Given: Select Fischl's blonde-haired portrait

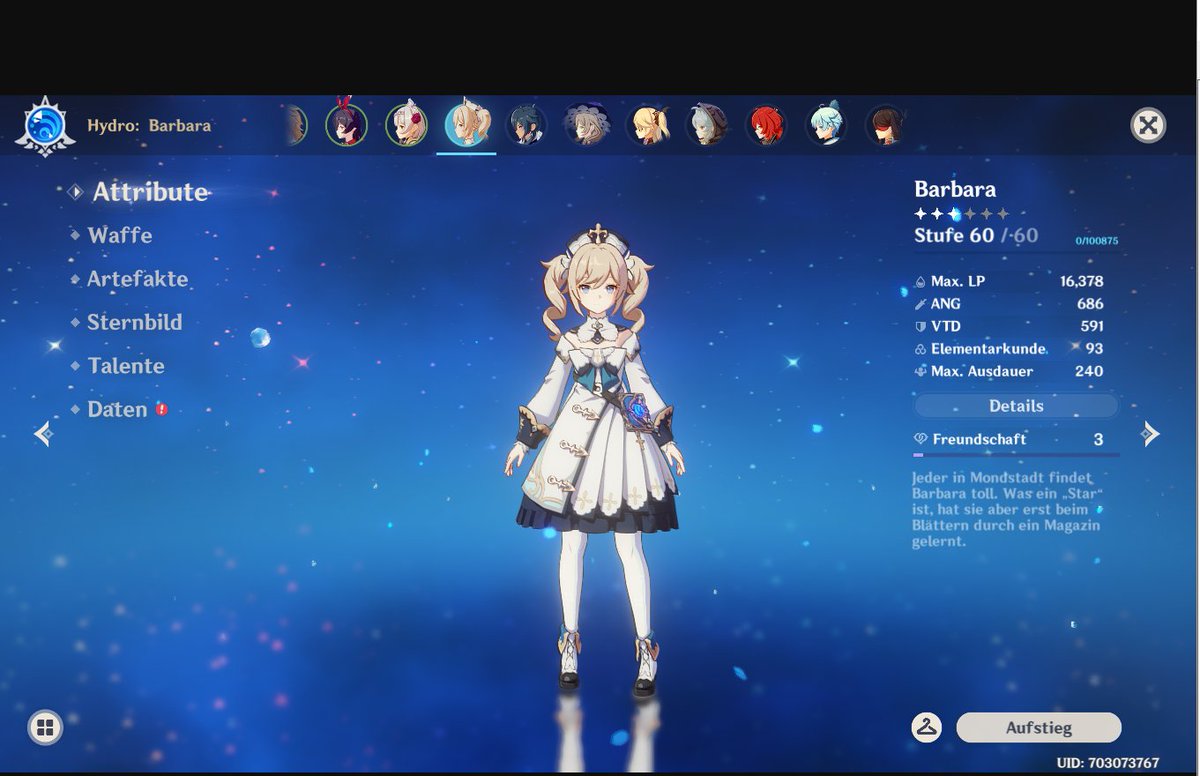Looking at the screenshot, I should point(646,125).
